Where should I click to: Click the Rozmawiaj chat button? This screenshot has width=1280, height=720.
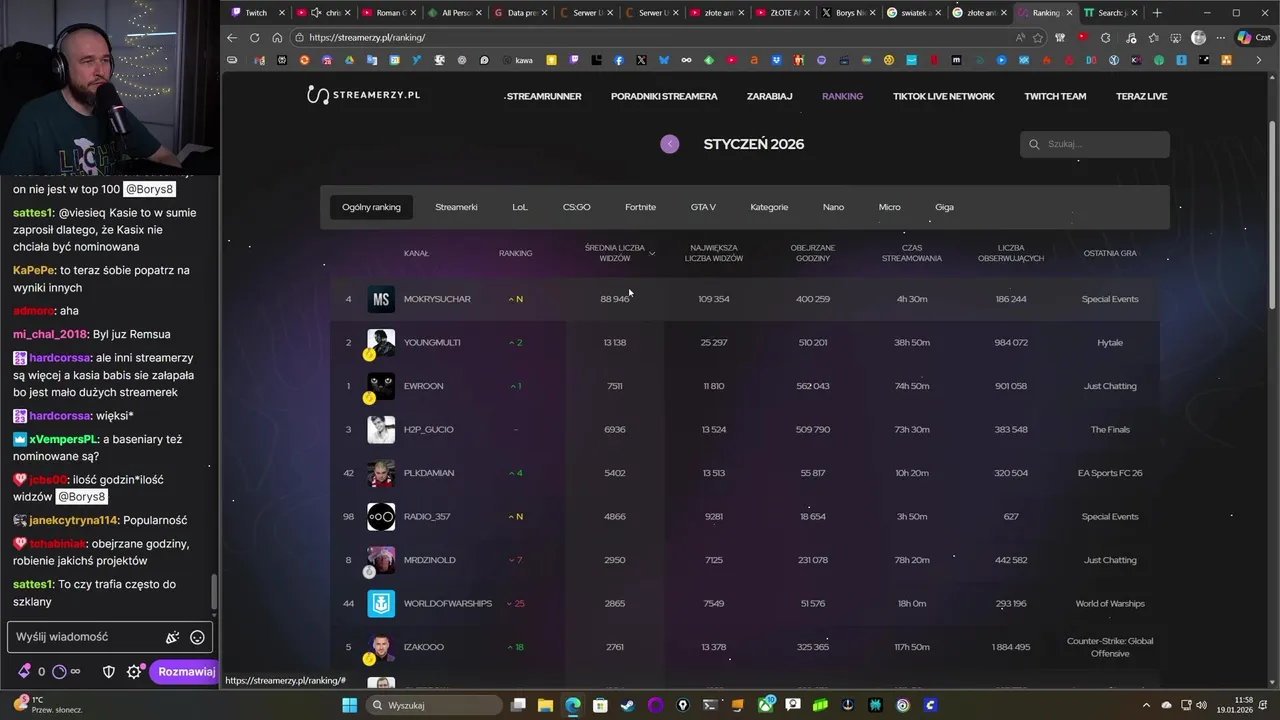(186, 672)
